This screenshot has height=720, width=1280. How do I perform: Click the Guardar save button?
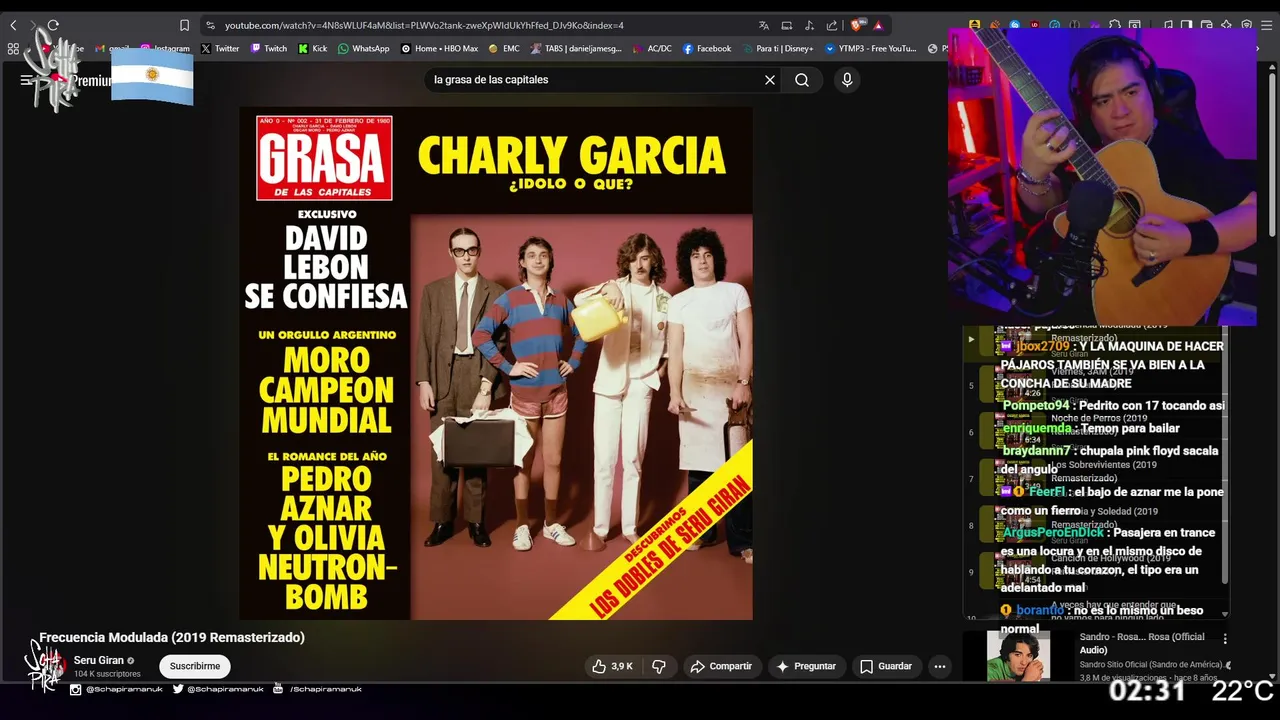(886, 666)
